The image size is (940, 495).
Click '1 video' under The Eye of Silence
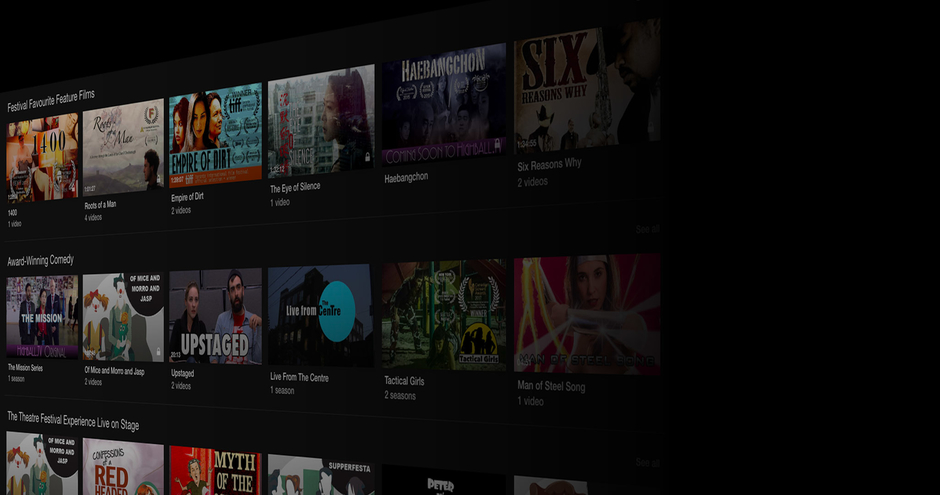(280, 203)
